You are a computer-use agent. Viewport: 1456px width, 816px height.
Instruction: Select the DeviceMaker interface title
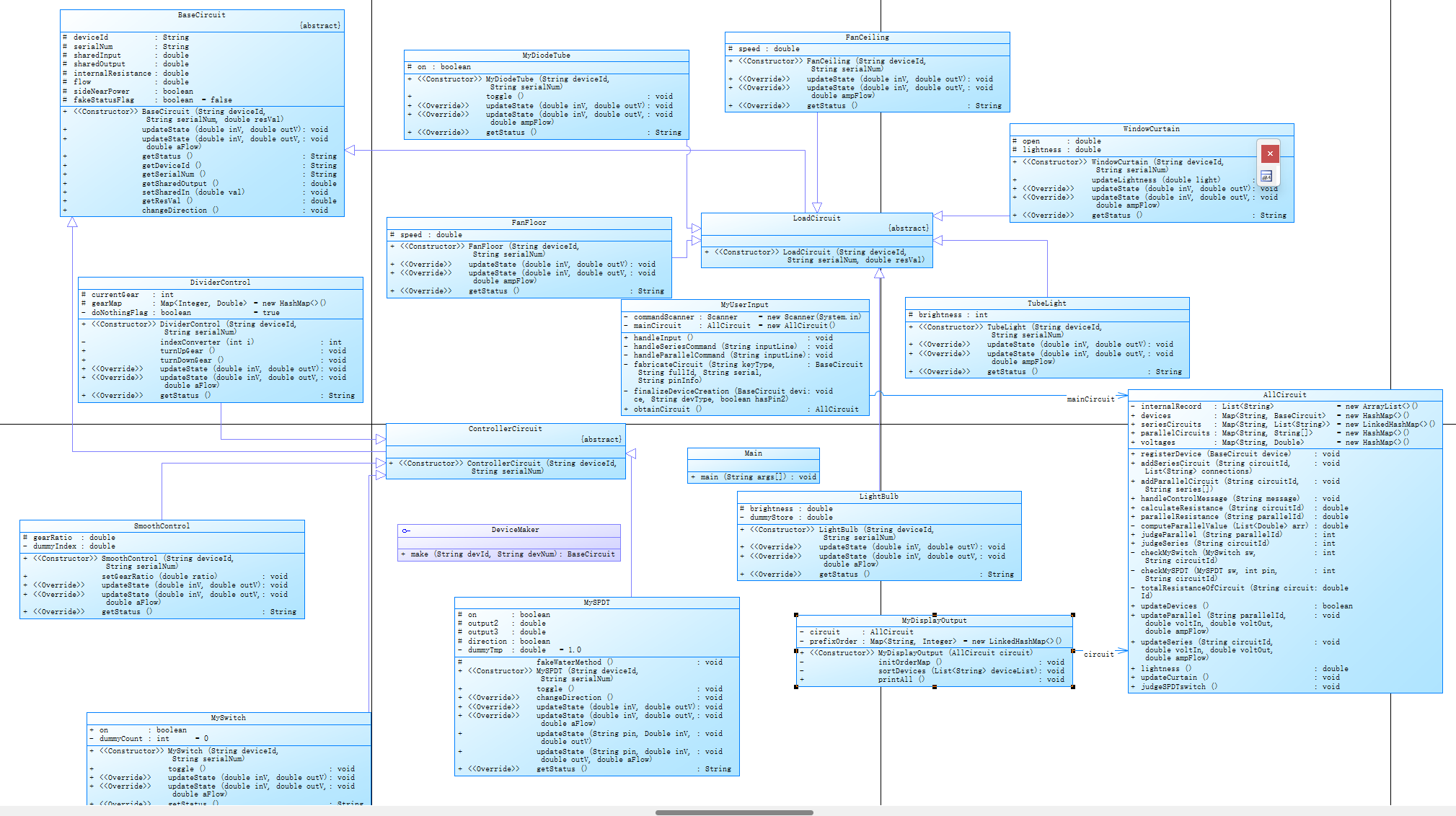pos(516,530)
